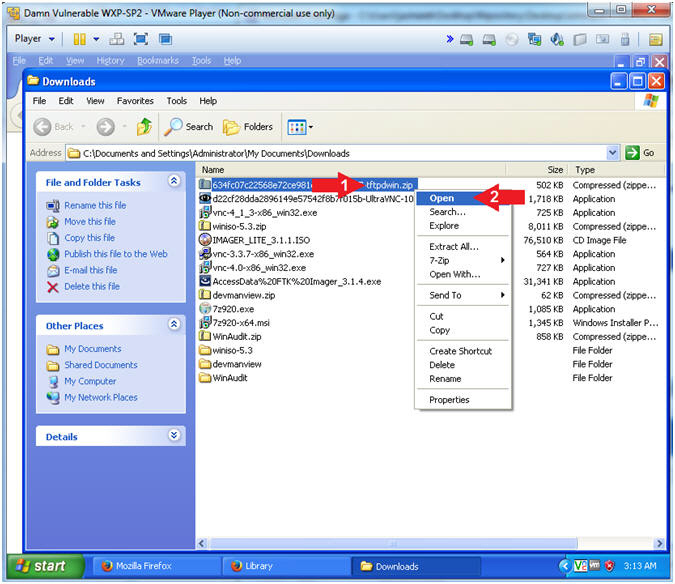Expand the 7-Zip submenu

click(x=463, y=260)
